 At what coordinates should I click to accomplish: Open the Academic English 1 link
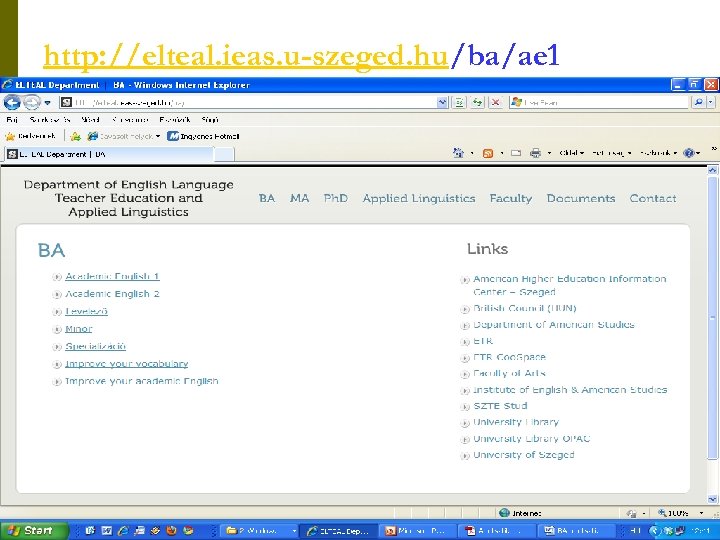coord(112,276)
